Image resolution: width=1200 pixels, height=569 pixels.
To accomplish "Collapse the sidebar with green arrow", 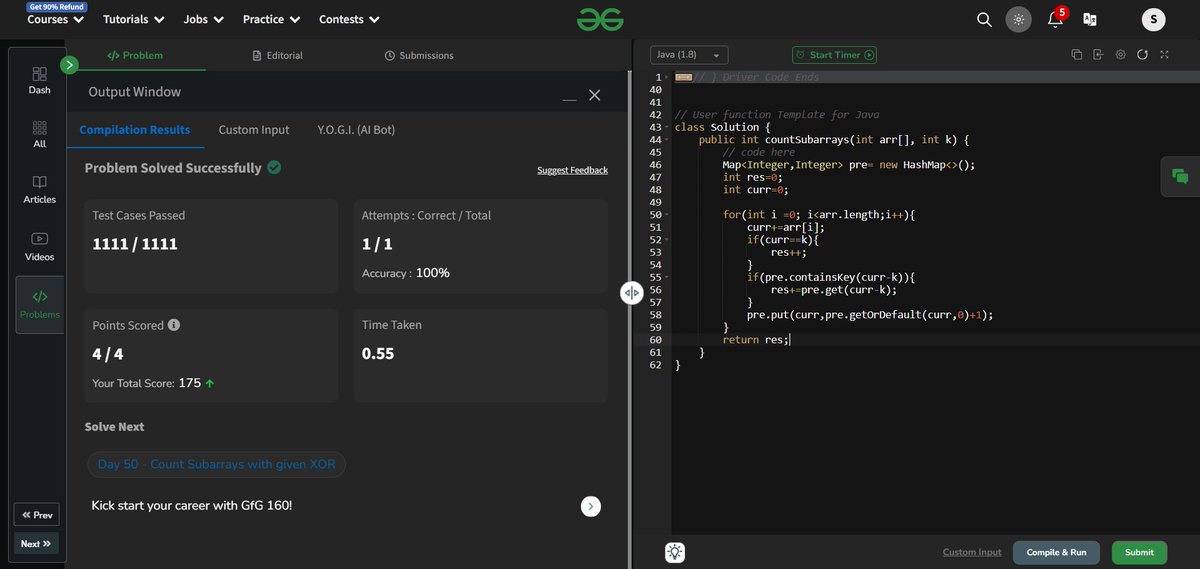I will click(69, 65).
